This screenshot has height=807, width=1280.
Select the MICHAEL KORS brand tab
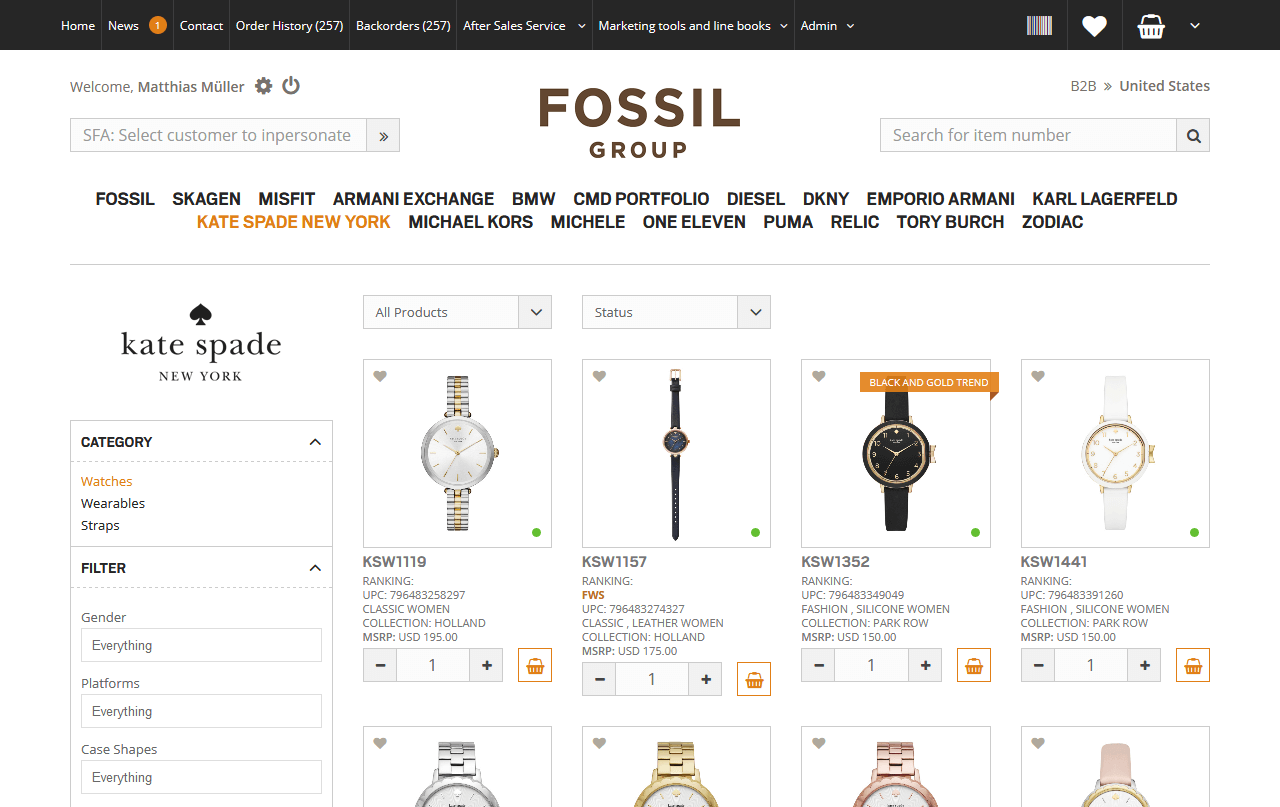click(470, 222)
